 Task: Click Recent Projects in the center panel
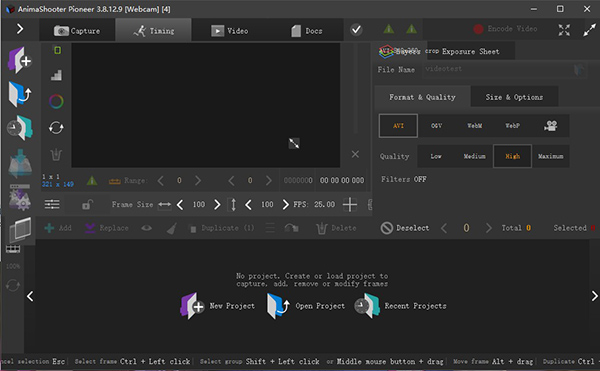[400, 306]
